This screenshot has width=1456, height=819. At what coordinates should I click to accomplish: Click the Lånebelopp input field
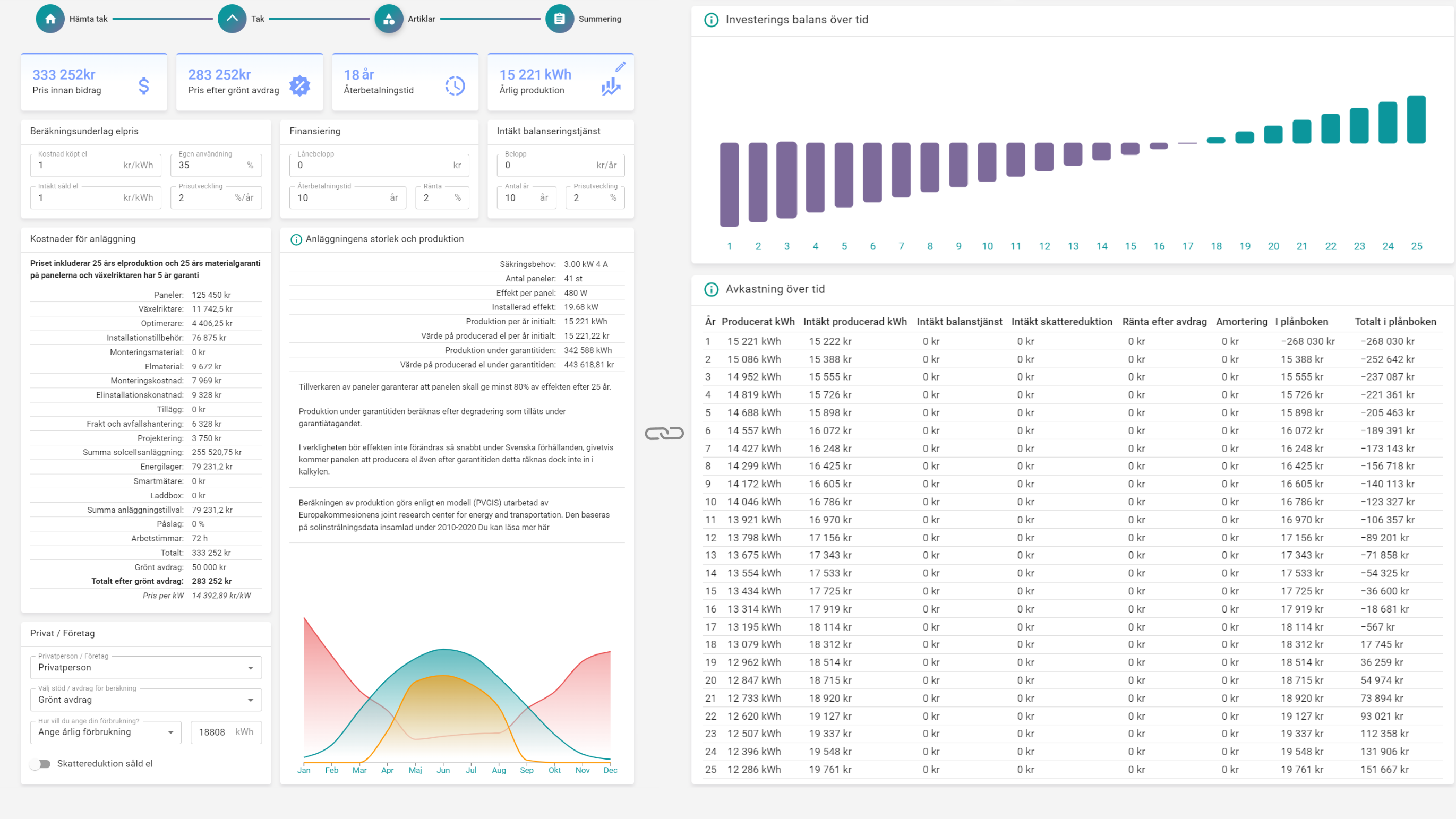pyautogui.click(x=379, y=165)
